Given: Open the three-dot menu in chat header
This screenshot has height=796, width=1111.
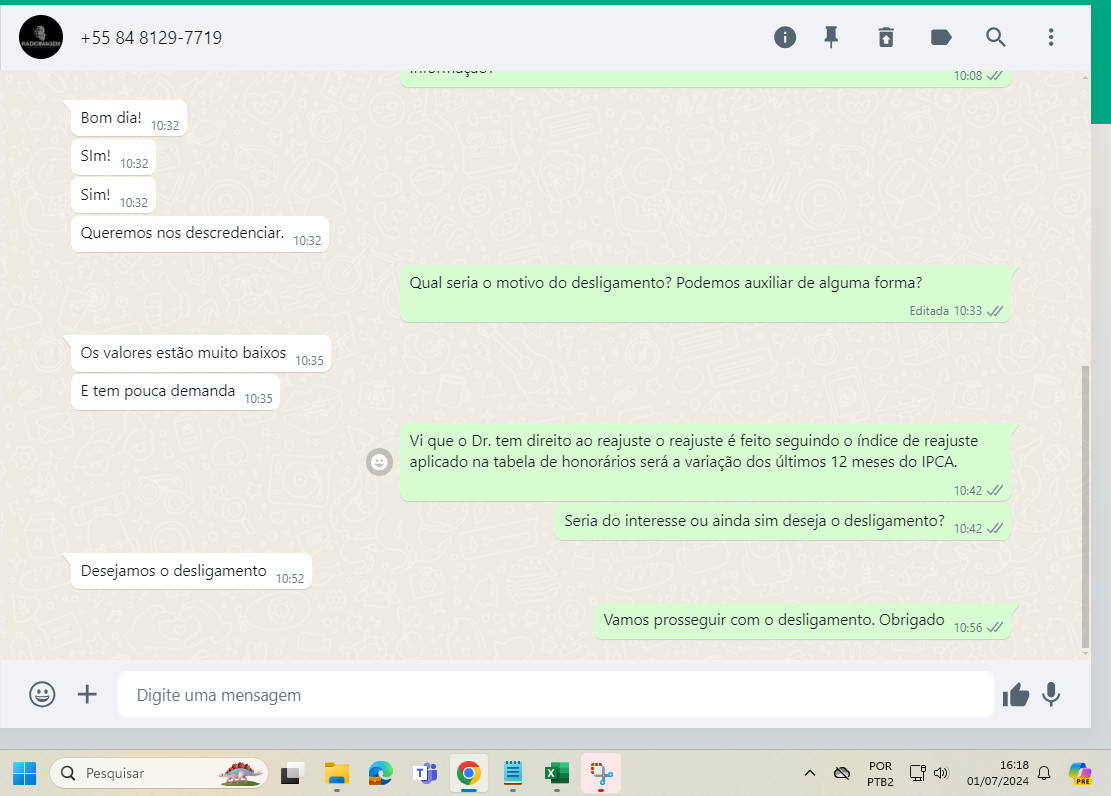Looking at the screenshot, I should click(1051, 37).
